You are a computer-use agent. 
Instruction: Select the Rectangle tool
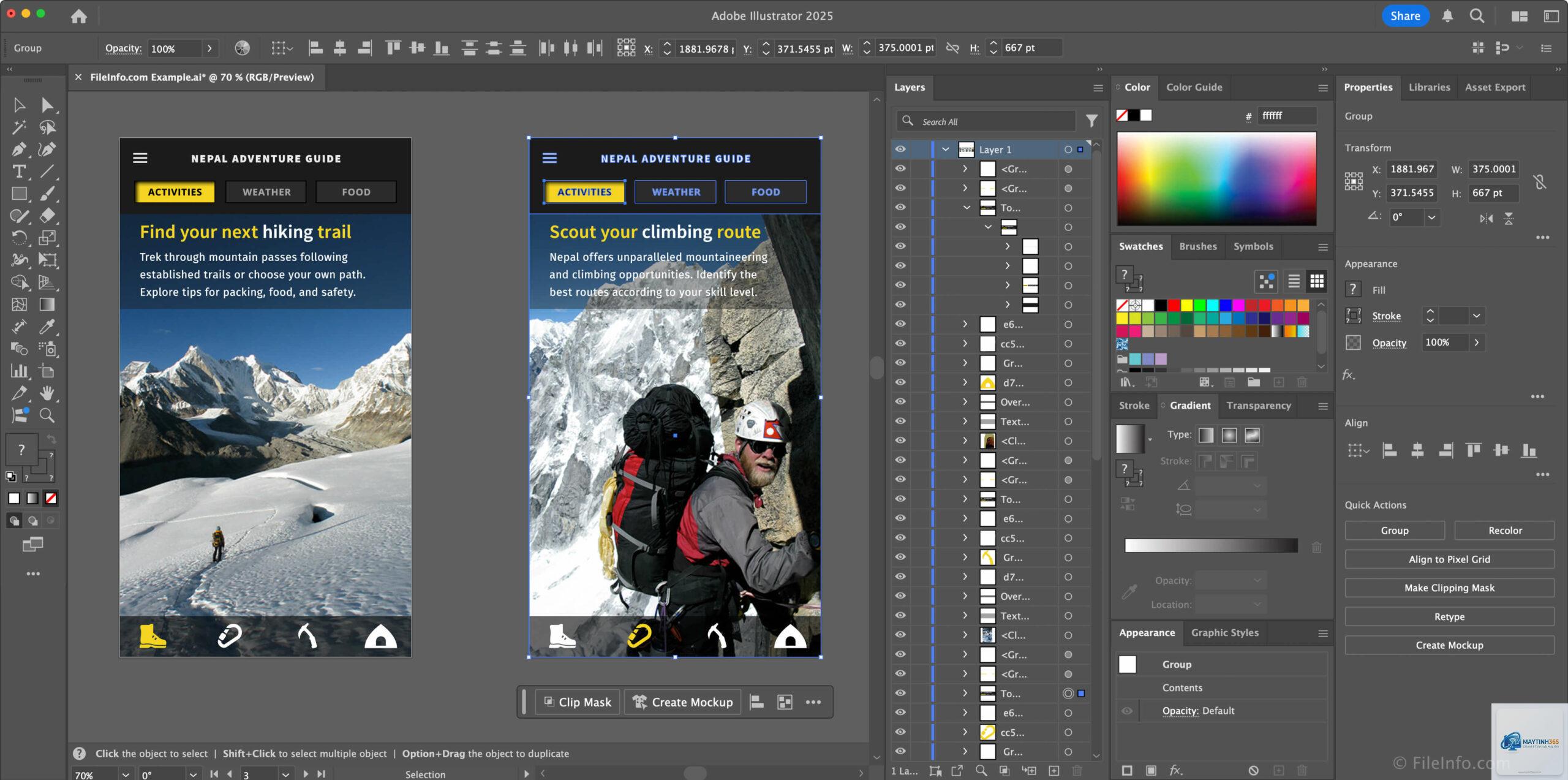click(x=19, y=194)
